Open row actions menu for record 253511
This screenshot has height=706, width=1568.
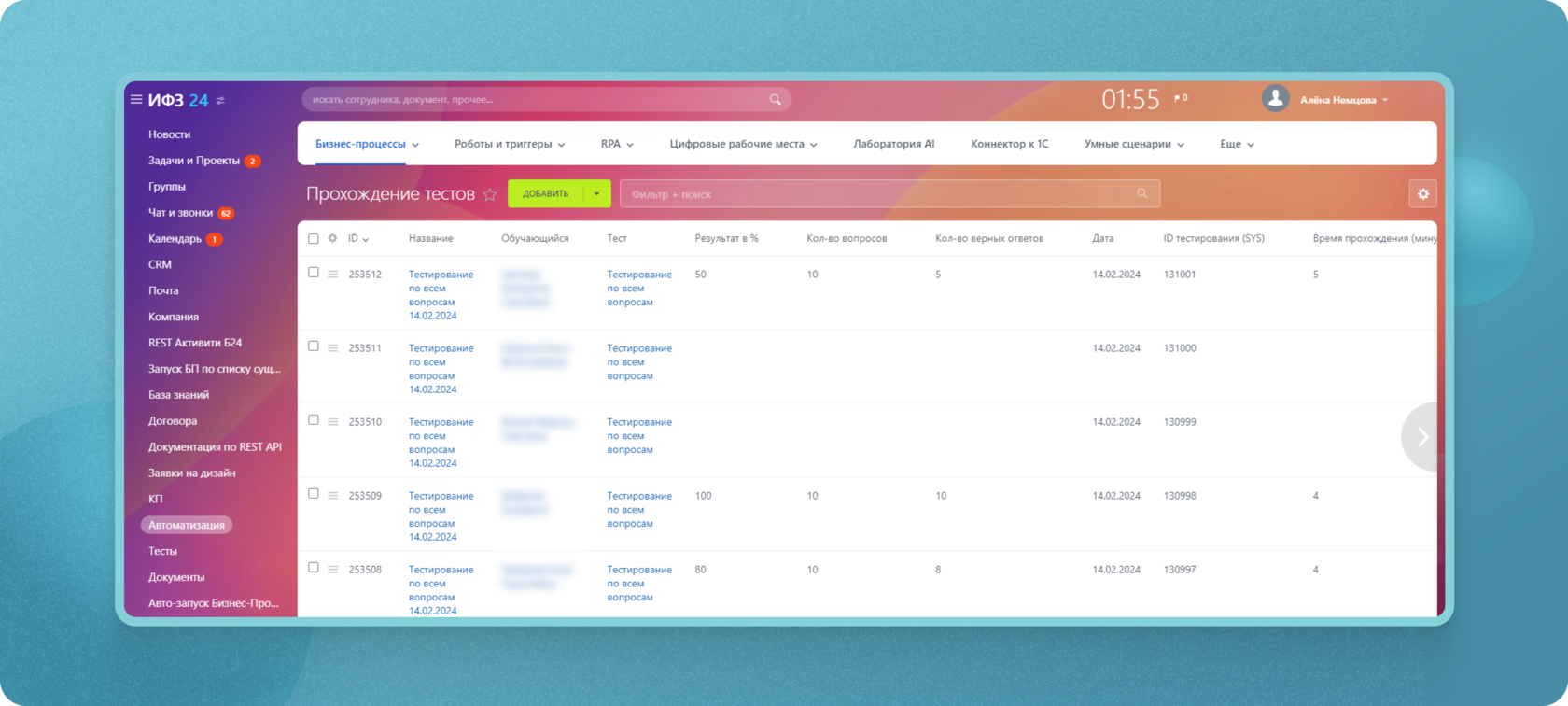pyautogui.click(x=332, y=347)
